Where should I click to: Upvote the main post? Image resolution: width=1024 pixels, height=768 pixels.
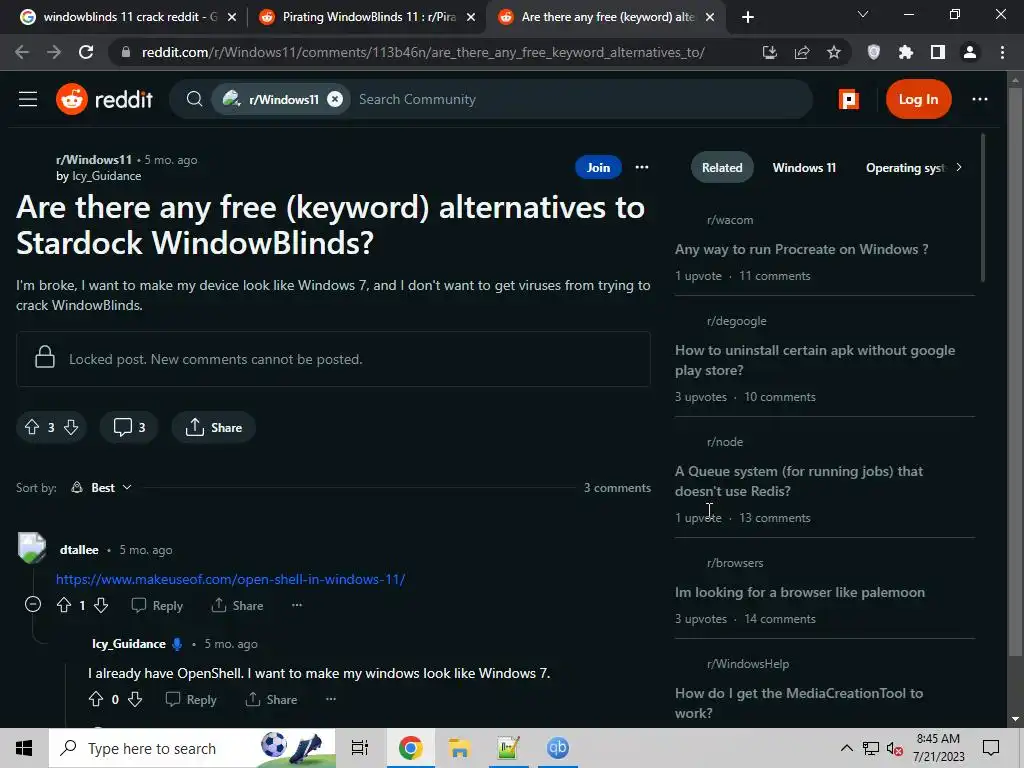point(32,427)
